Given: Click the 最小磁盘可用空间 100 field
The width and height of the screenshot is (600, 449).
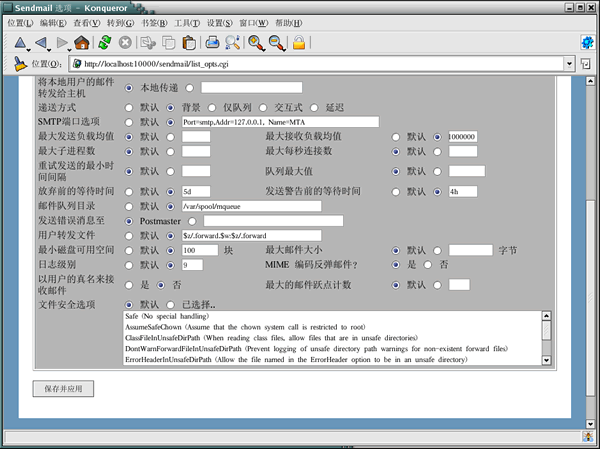Looking at the screenshot, I should pos(200,250).
